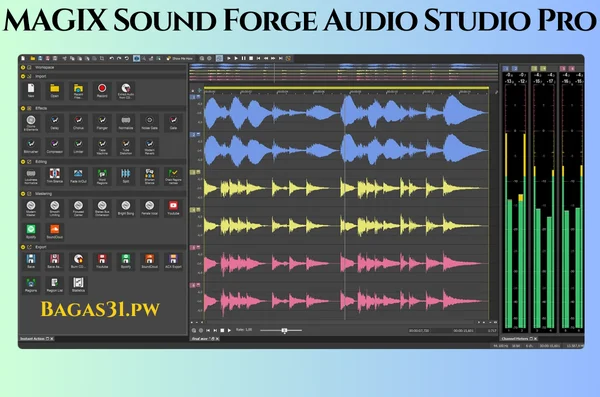This screenshot has width=600, height=397.
Task: Collapse the Mastering section
Action: click(x=23, y=194)
